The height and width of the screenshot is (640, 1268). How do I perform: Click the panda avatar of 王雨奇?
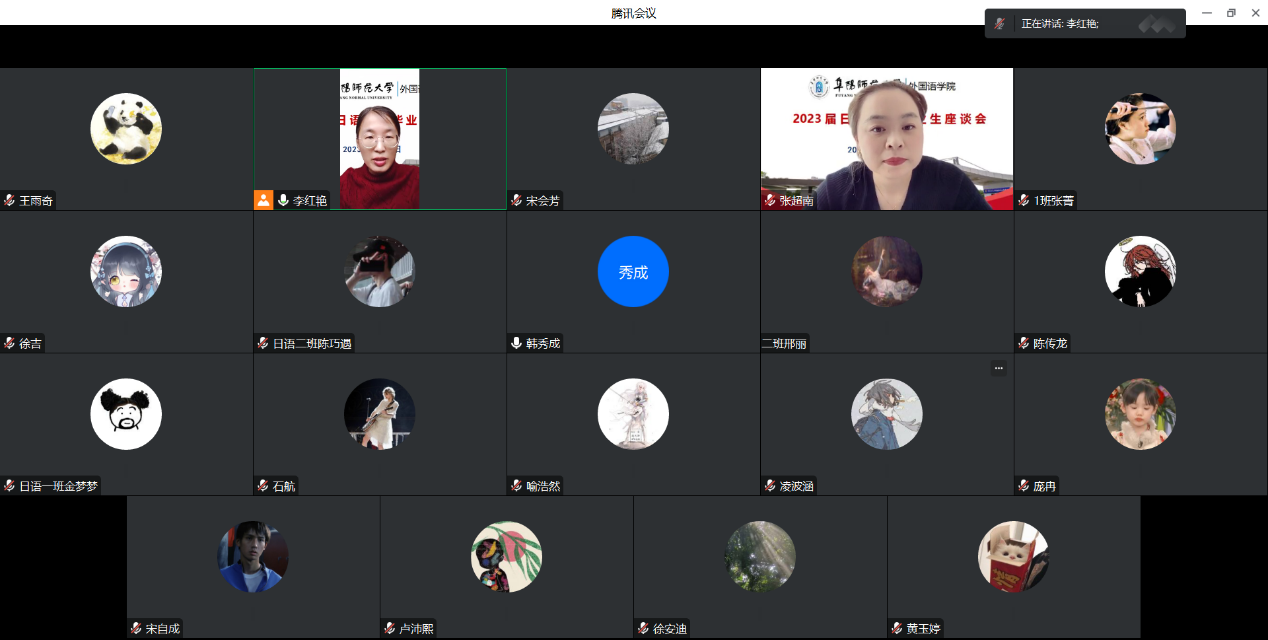pyautogui.click(x=126, y=129)
